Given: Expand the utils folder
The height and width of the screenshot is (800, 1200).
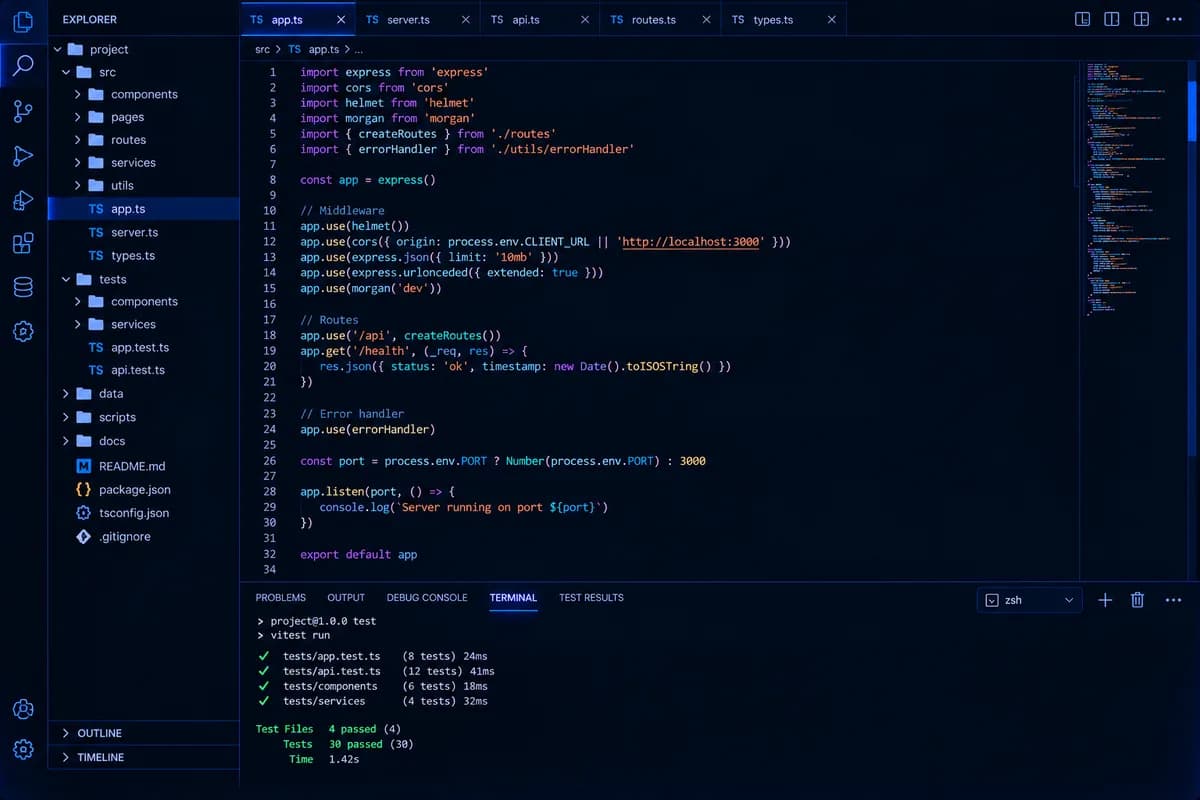Looking at the screenshot, I should 78,185.
